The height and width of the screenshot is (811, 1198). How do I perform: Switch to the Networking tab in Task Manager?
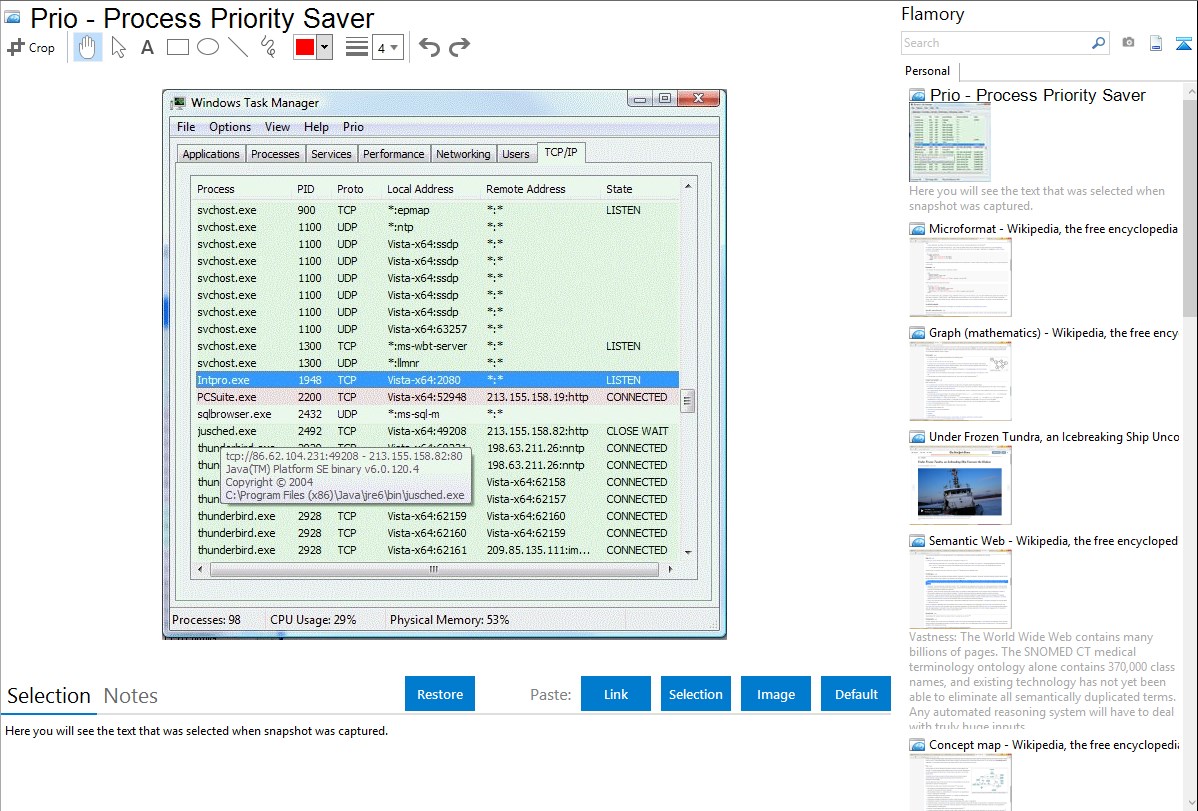click(463, 154)
